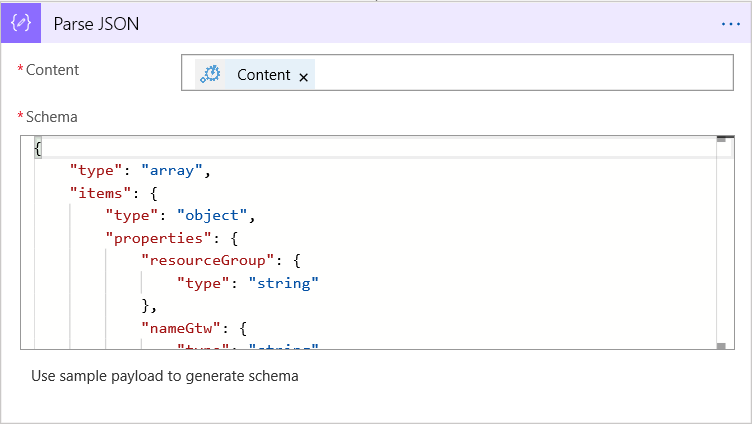Click empty space in the Content input field

[x=520, y=73]
